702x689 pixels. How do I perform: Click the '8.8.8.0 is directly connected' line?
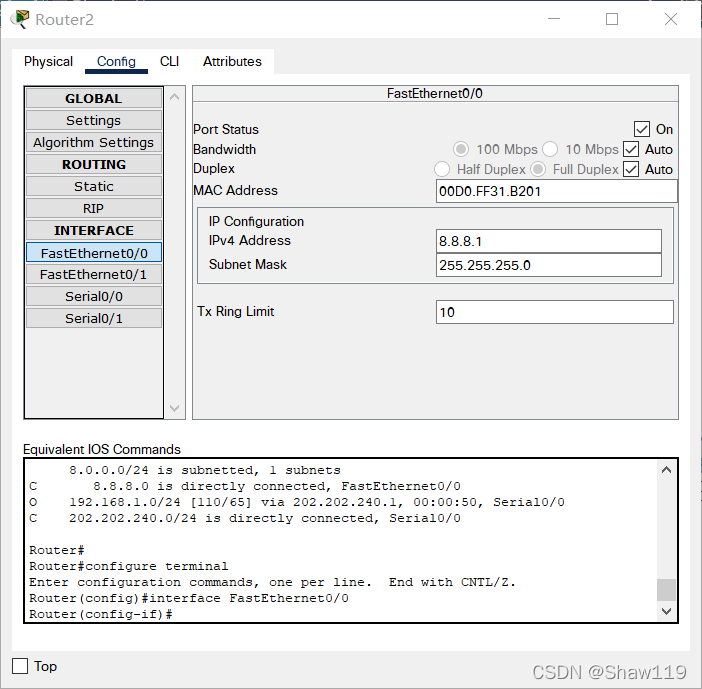[245, 486]
